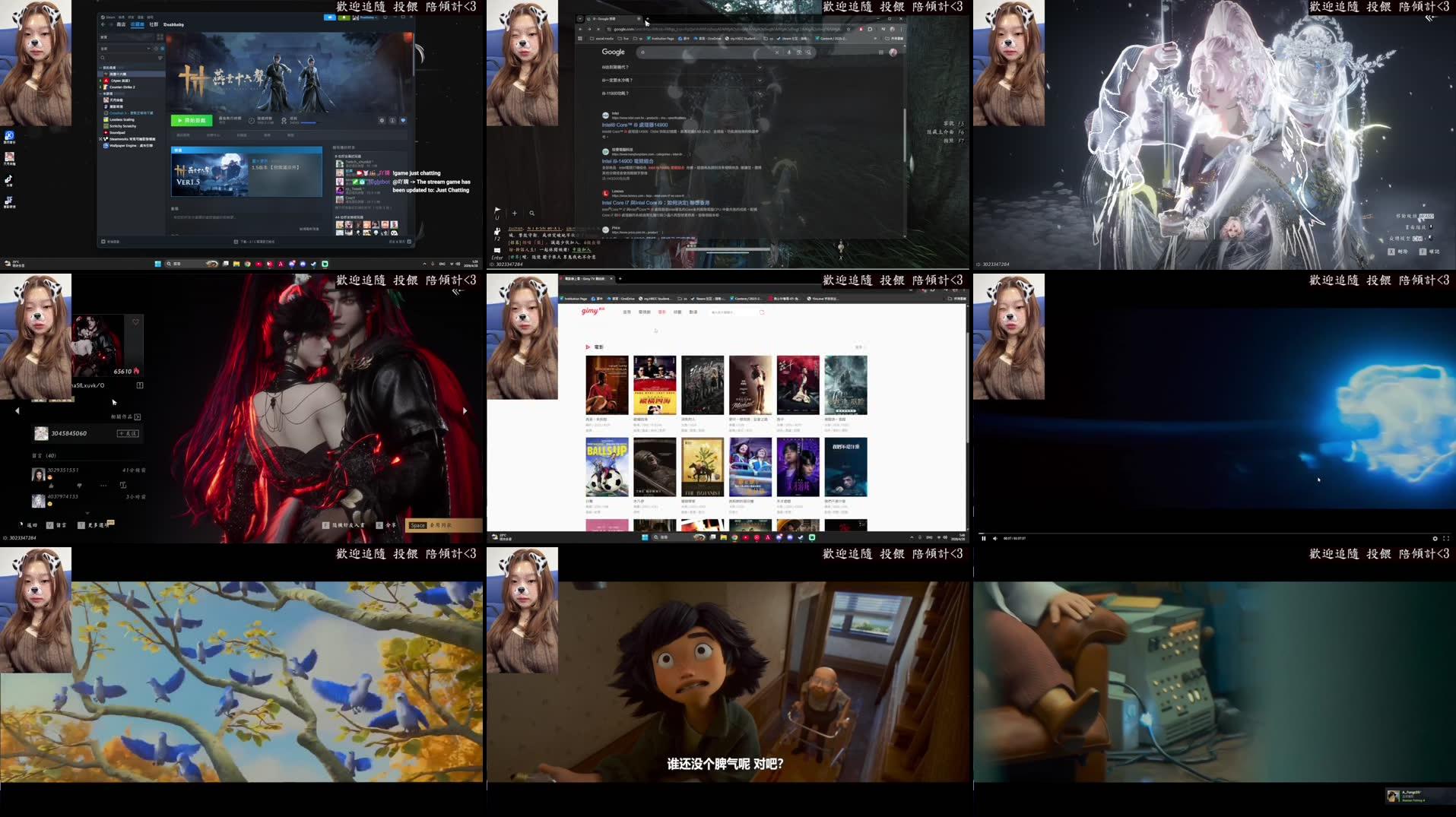Screen dimensions: 1456x817
Task: Like the showcased outfit with heart icon
Action: (x=135, y=322)
